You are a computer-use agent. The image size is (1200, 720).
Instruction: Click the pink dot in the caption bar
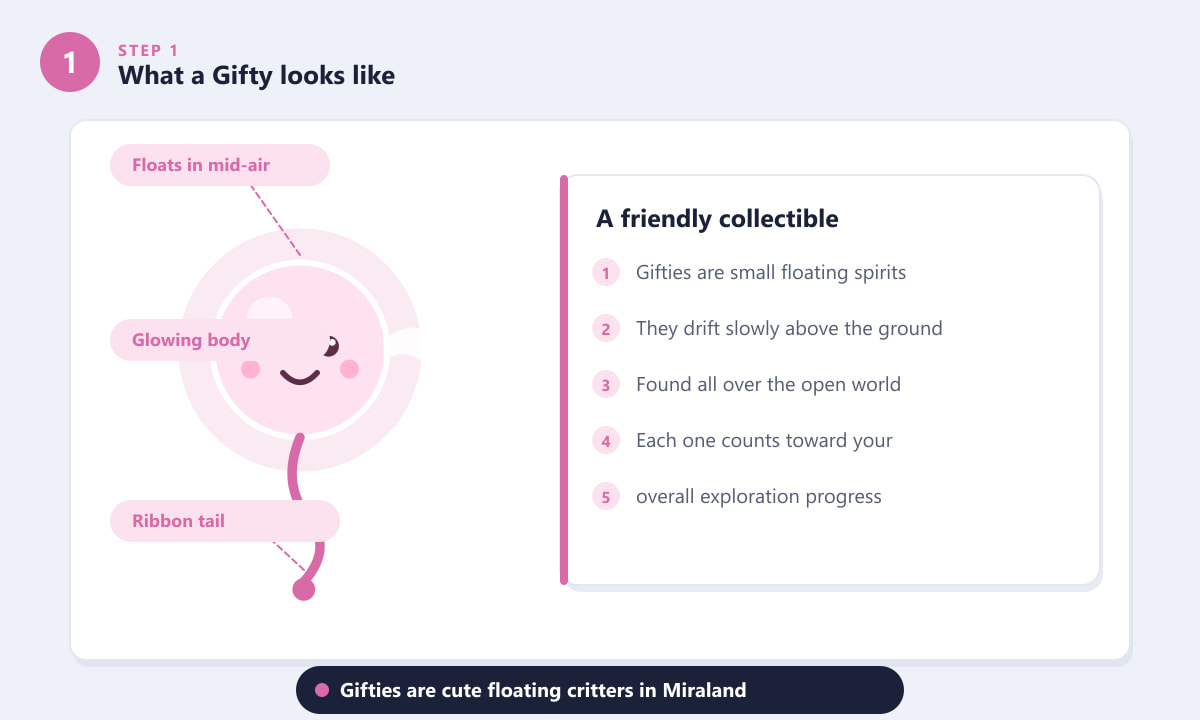tap(322, 690)
